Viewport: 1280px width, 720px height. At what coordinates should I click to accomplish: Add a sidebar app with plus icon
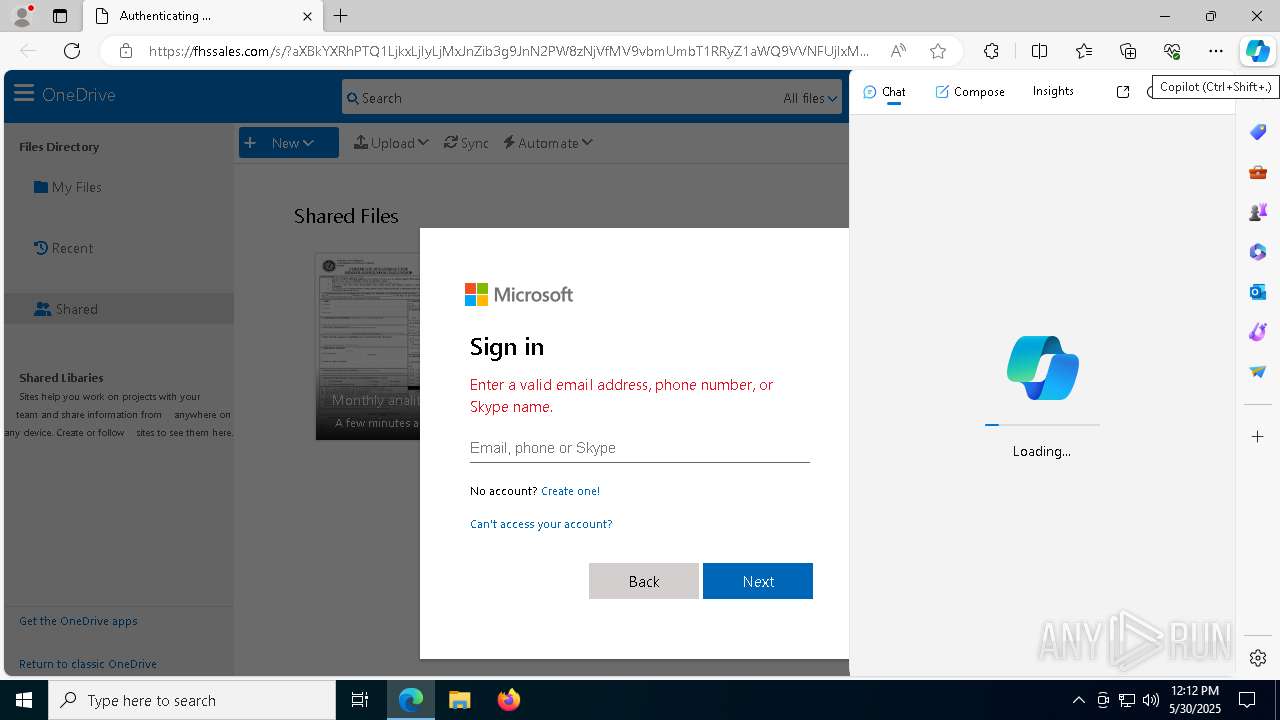point(1258,437)
